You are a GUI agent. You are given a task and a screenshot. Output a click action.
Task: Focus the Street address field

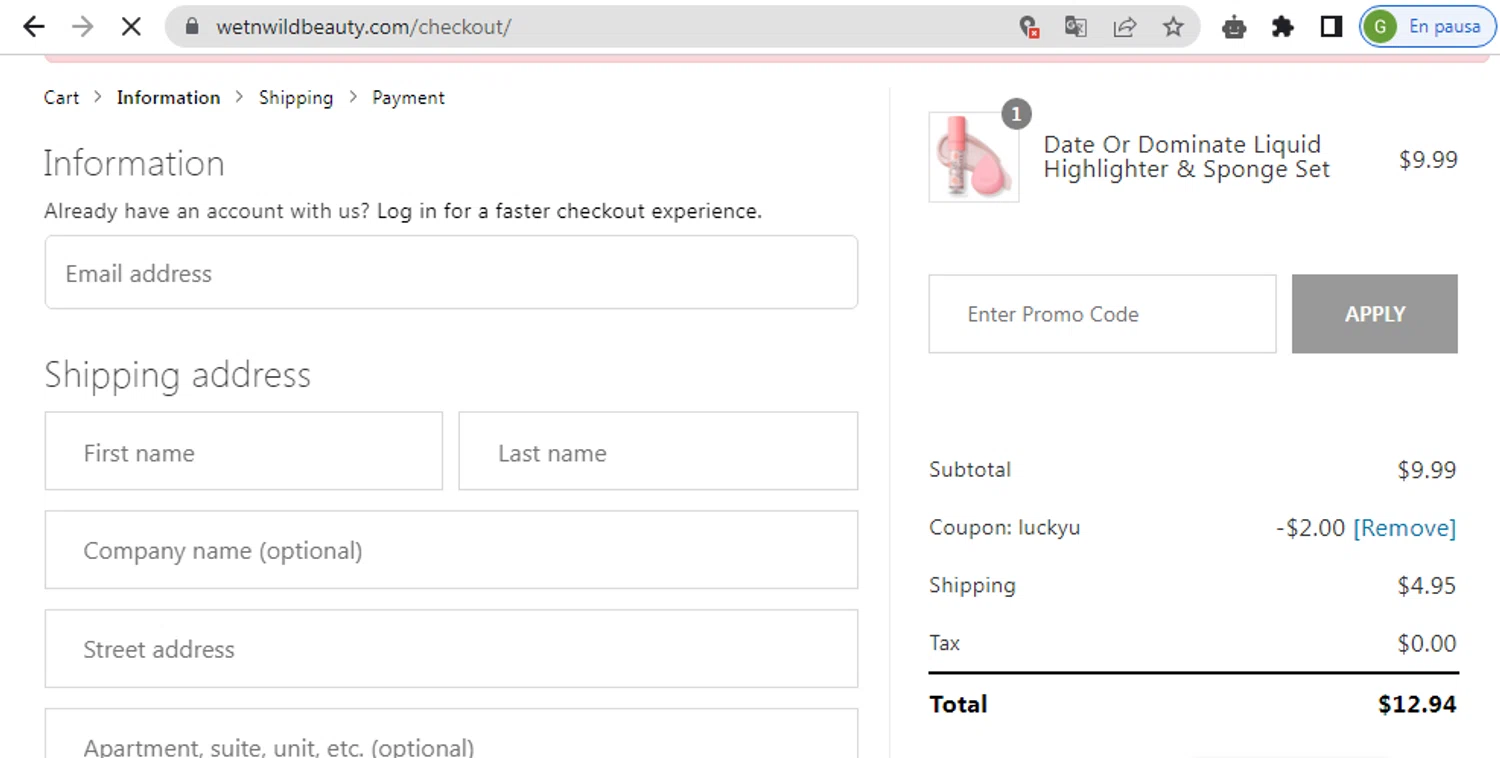[x=451, y=649]
